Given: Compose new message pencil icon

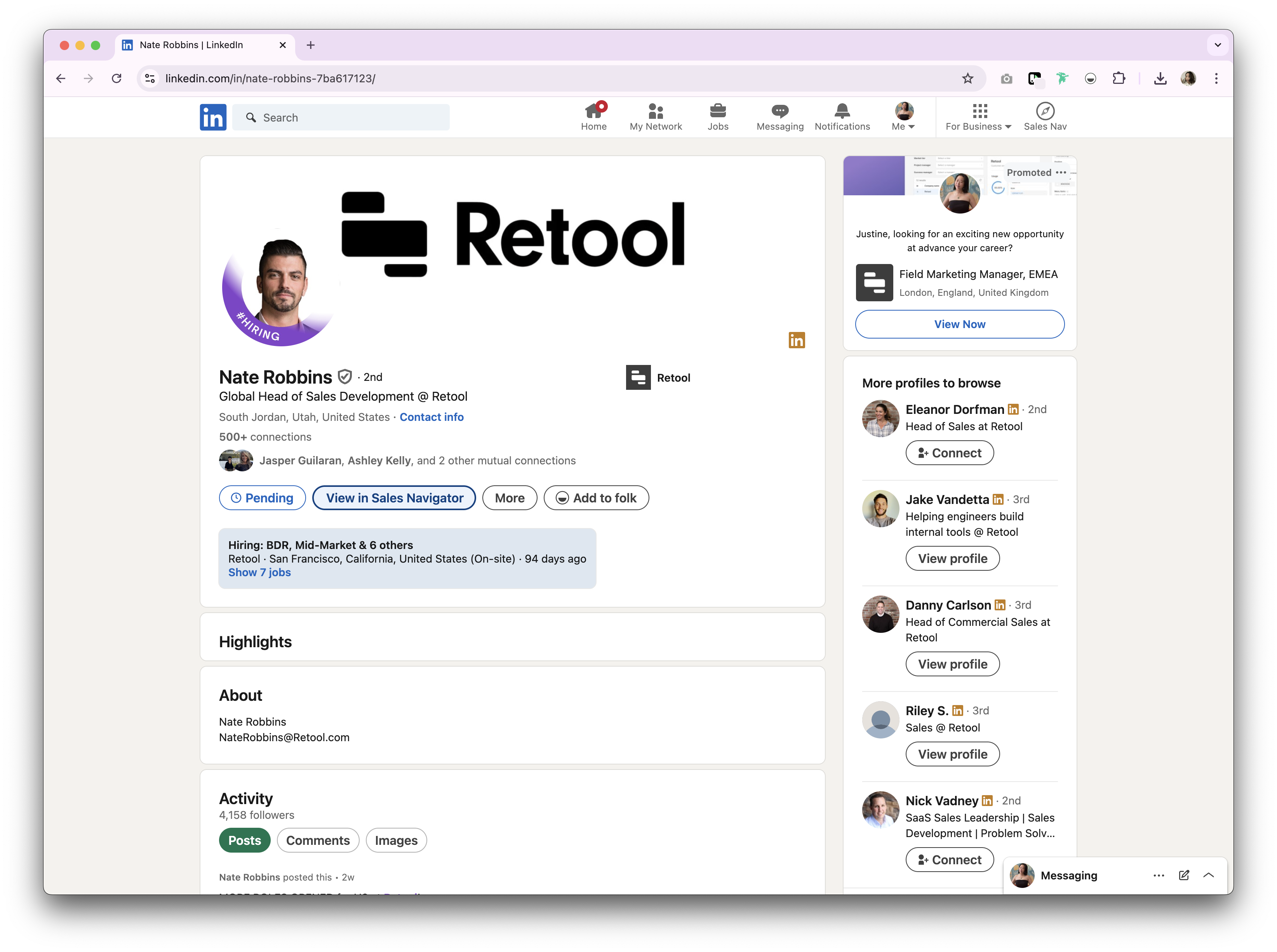Looking at the screenshot, I should (1184, 876).
